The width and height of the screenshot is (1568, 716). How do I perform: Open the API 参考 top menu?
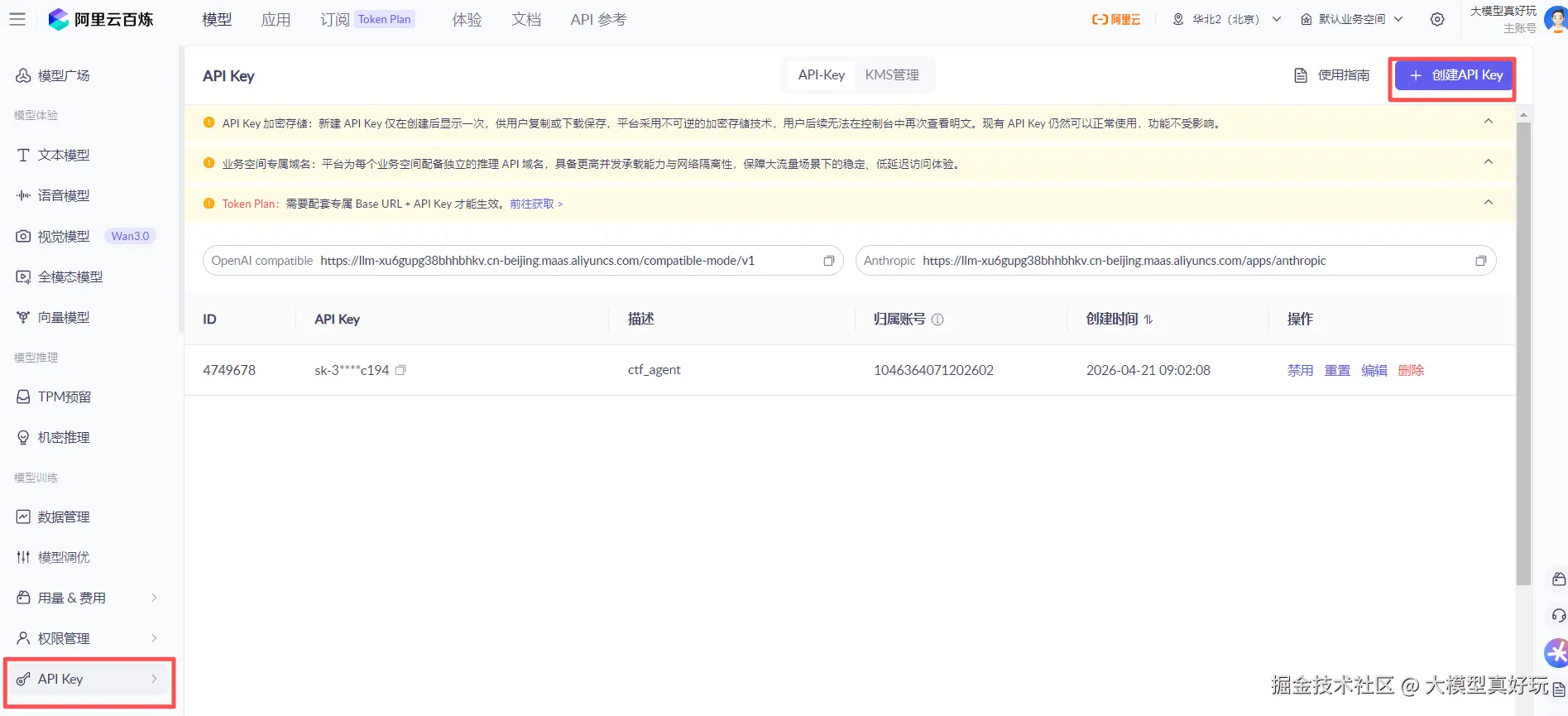(x=598, y=19)
